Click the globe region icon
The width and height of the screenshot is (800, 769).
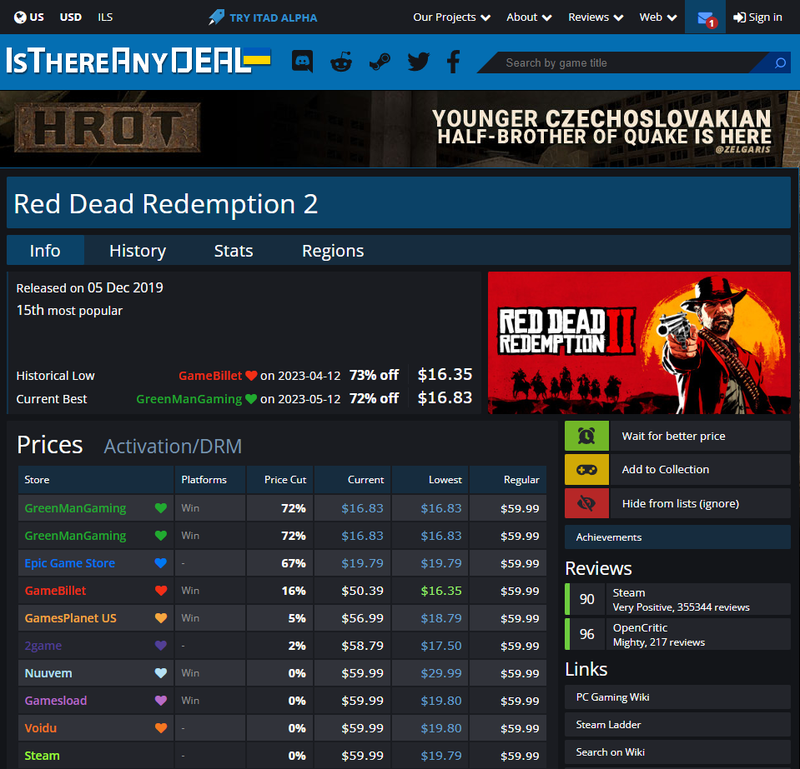pyautogui.click(x=20, y=17)
